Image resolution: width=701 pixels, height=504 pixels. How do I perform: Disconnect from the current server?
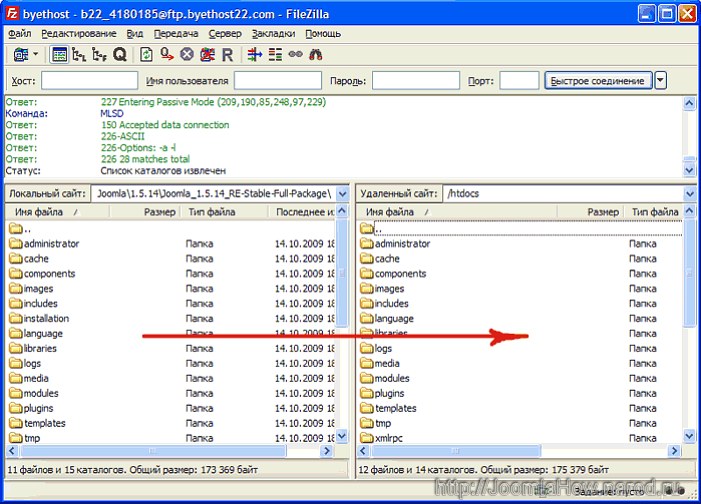207,55
